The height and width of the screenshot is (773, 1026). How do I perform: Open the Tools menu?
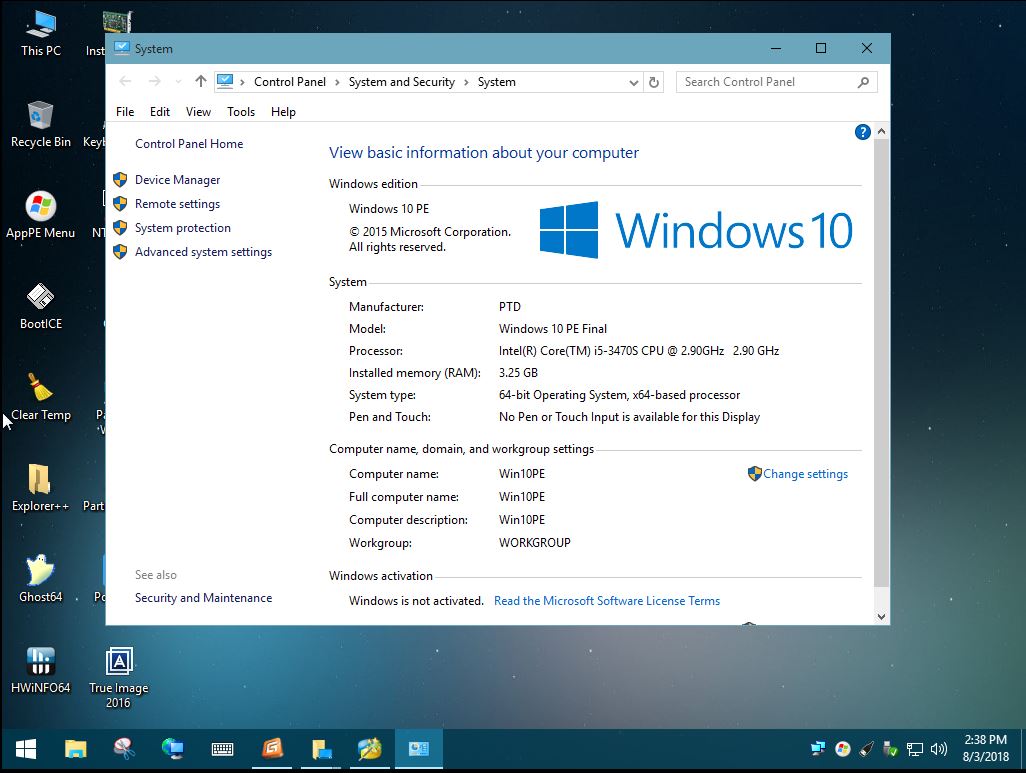coord(241,112)
